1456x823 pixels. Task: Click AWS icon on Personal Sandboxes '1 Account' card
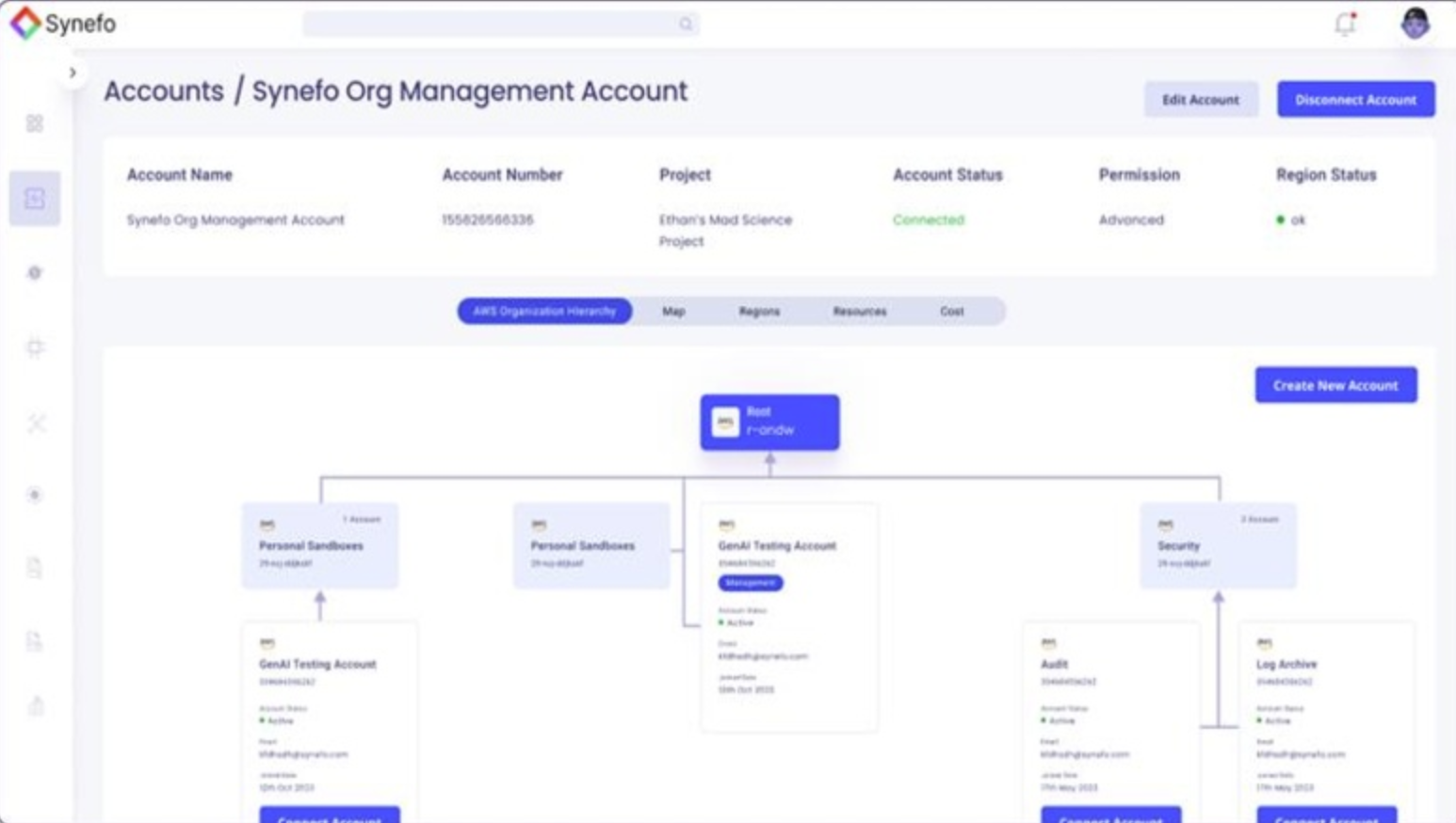tap(267, 524)
